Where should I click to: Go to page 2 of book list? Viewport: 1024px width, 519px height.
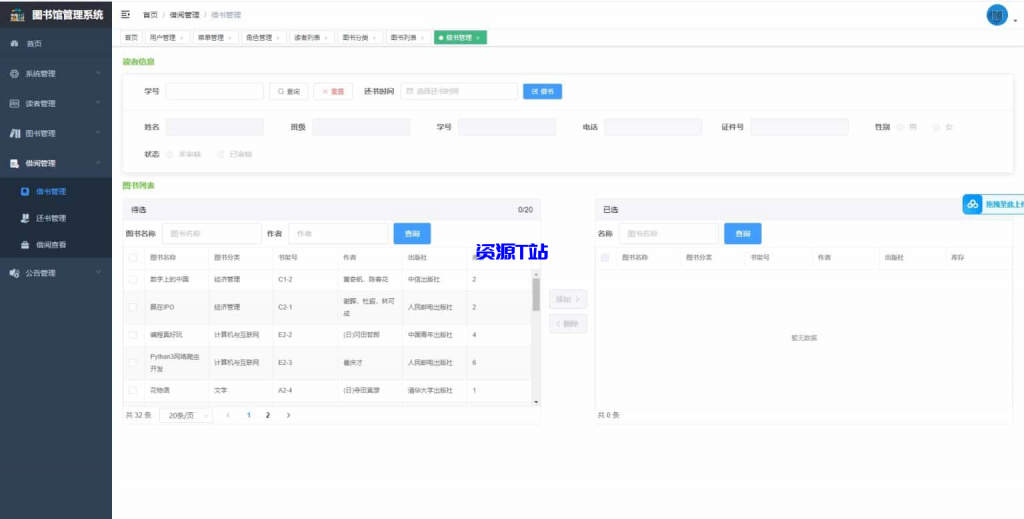[x=268, y=415]
